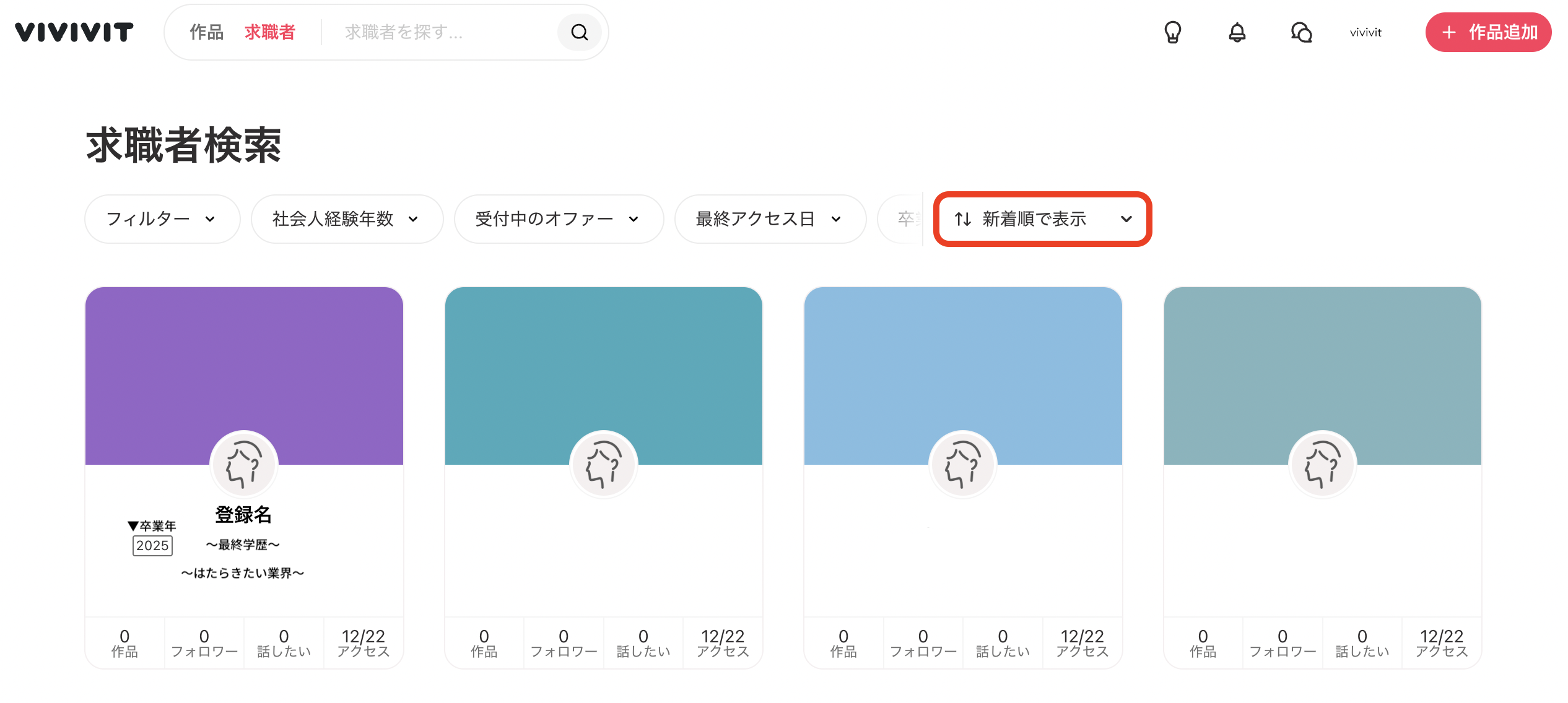1568x703 pixels.
Task: Click the ▼卒業年 label
Action: (152, 526)
